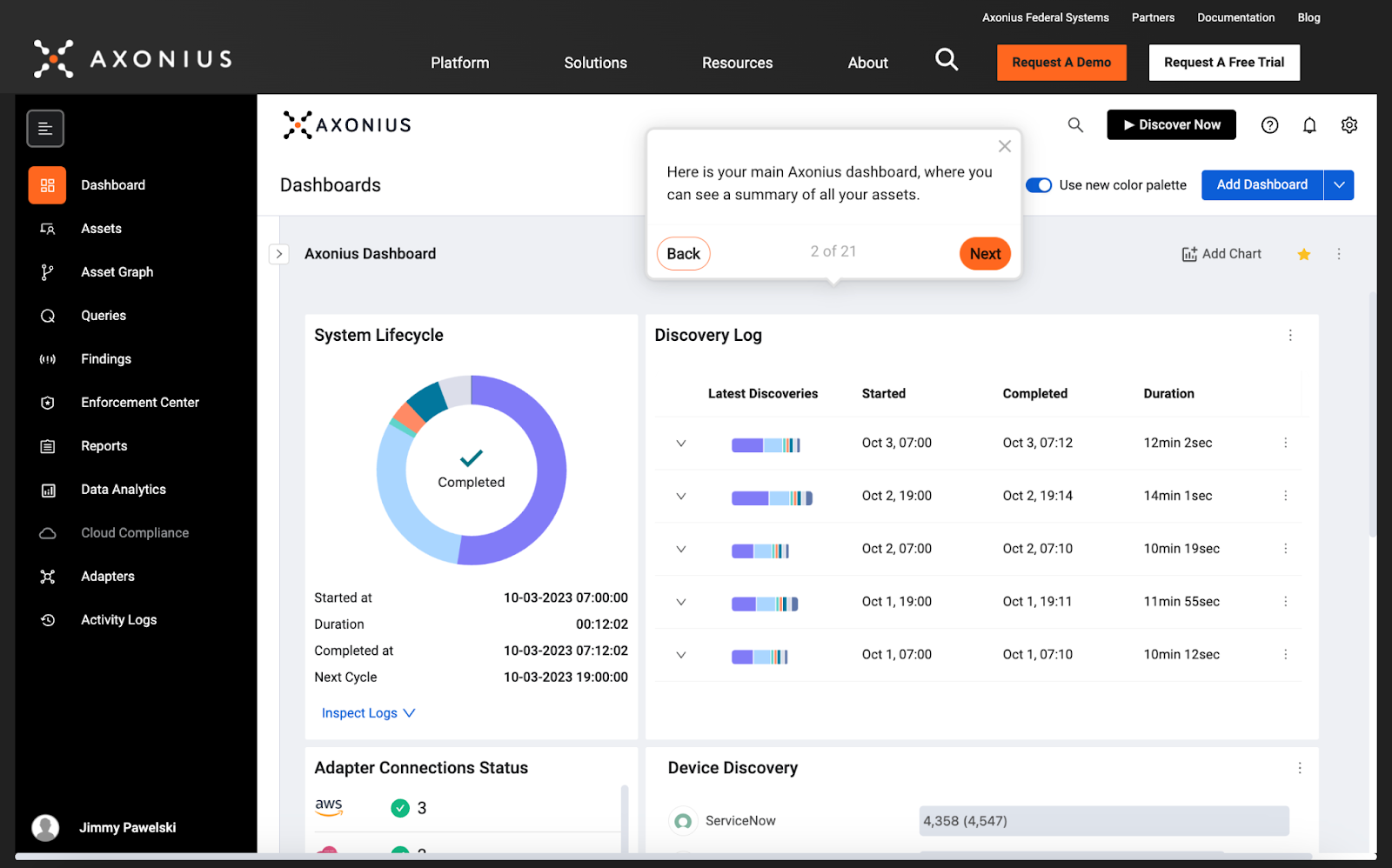The image size is (1392, 868).
Task: Click Back in the tour tooltip
Action: 684,254
